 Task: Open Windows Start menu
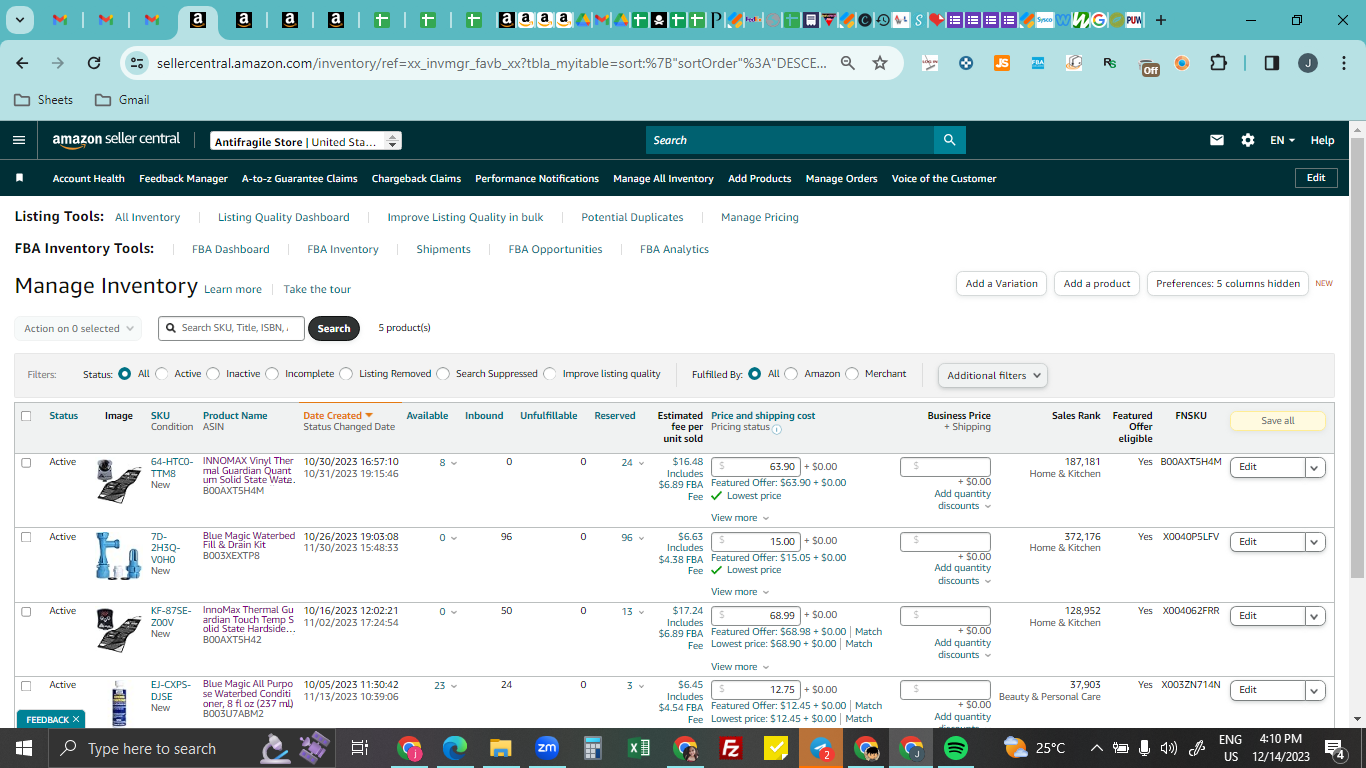[23, 748]
